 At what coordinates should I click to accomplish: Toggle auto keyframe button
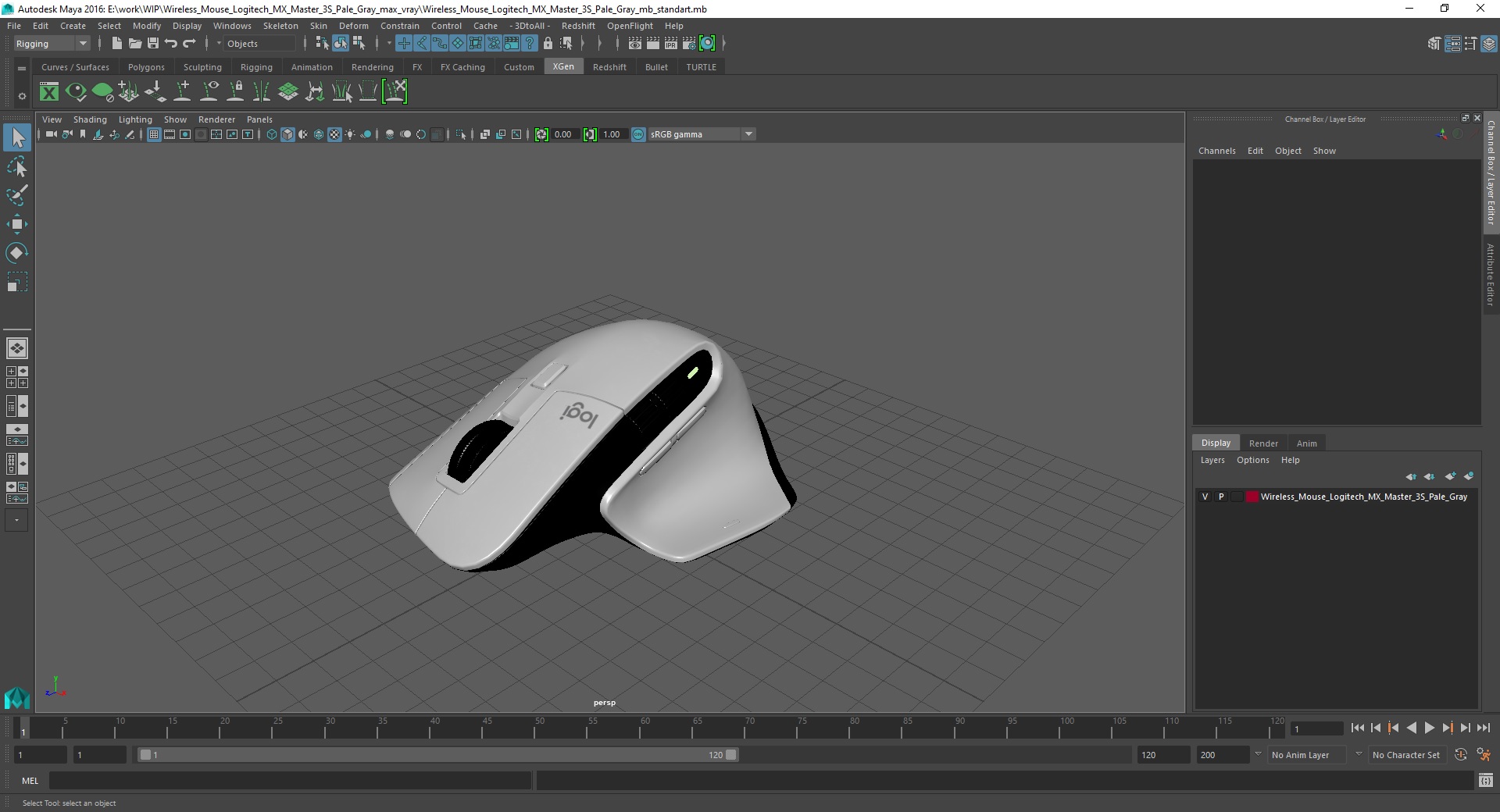click(1461, 755)
